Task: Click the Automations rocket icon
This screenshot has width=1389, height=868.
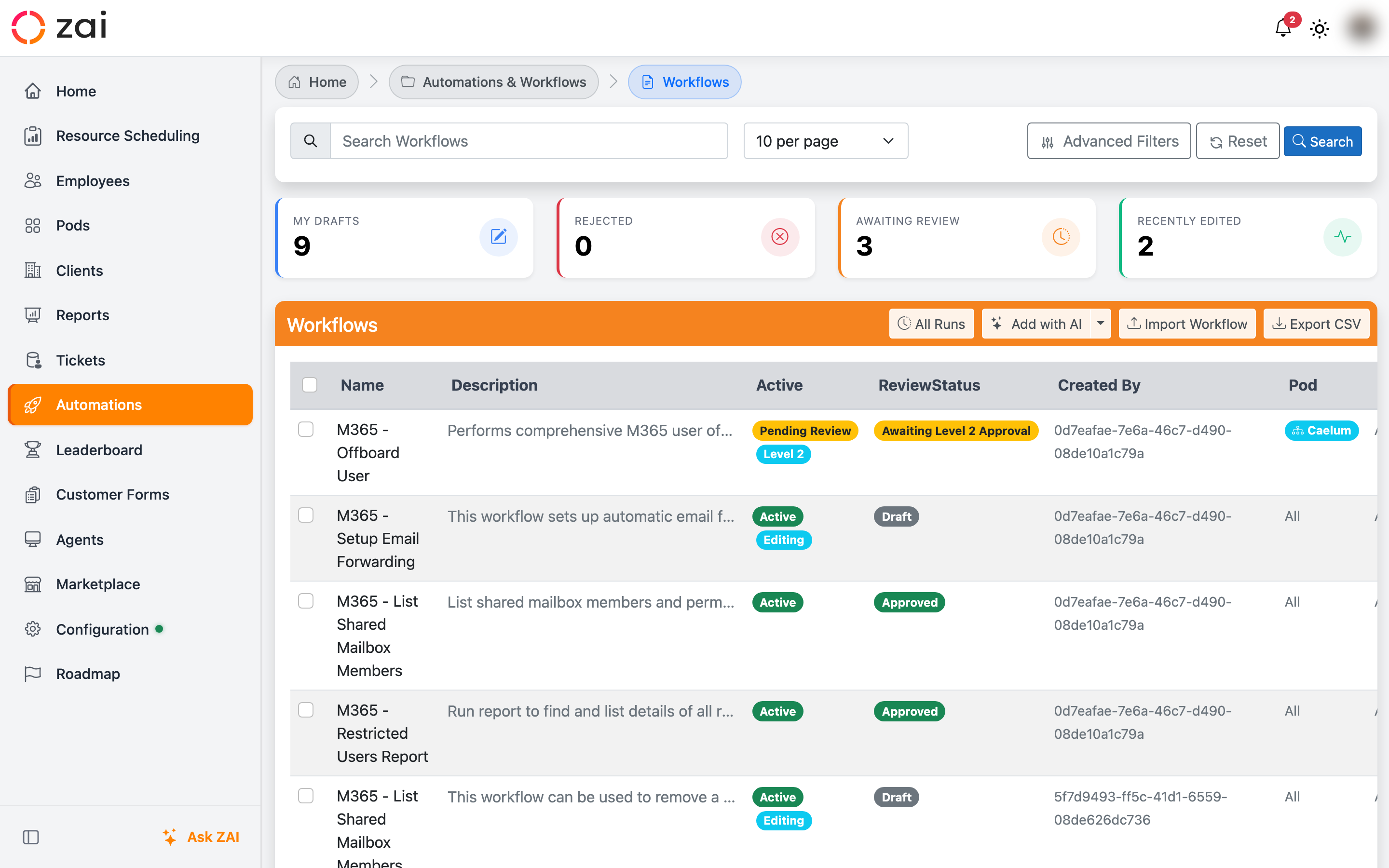Action: (x=33, y=405)
